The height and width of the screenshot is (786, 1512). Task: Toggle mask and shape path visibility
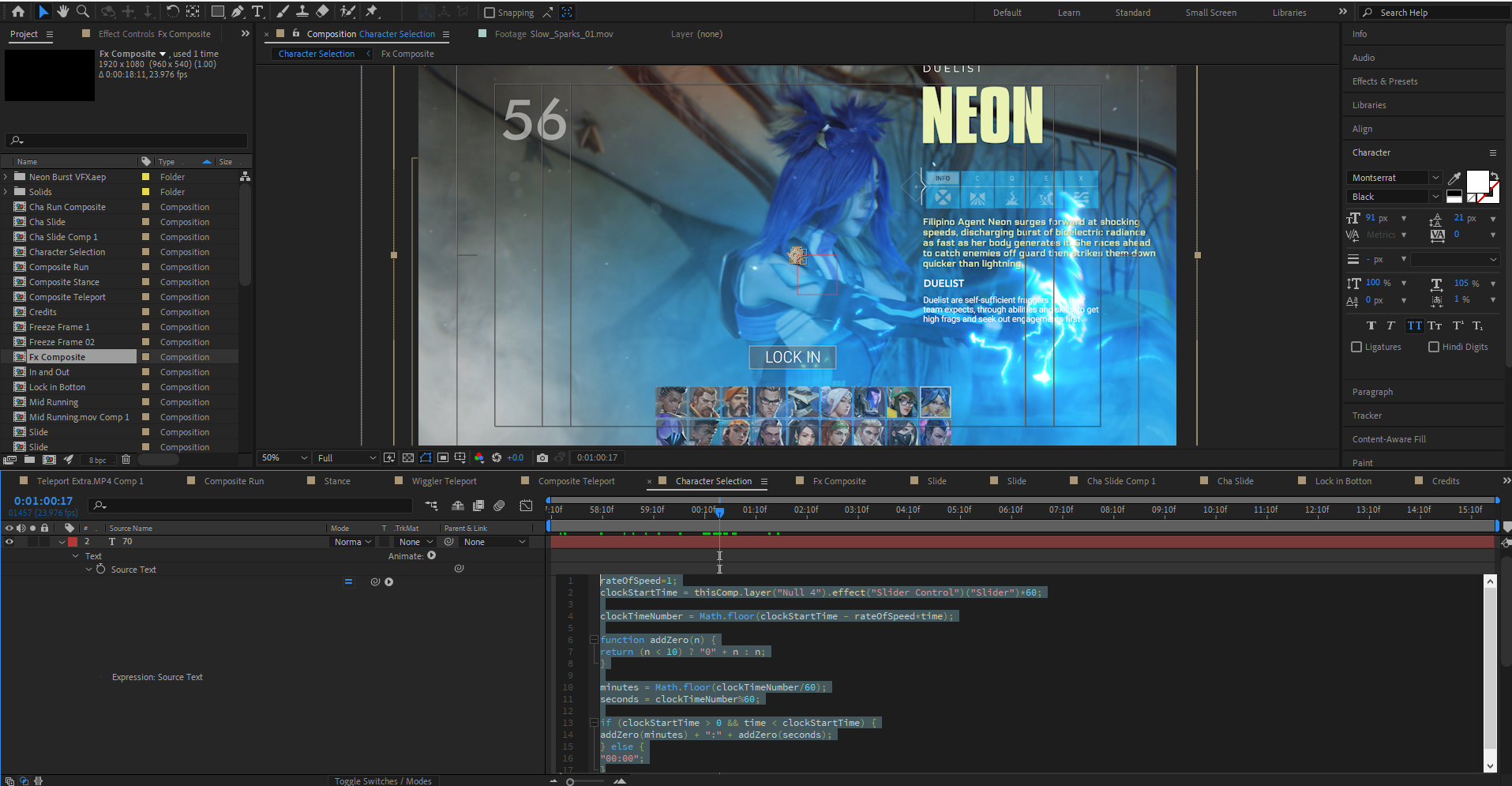pos(426,457)
